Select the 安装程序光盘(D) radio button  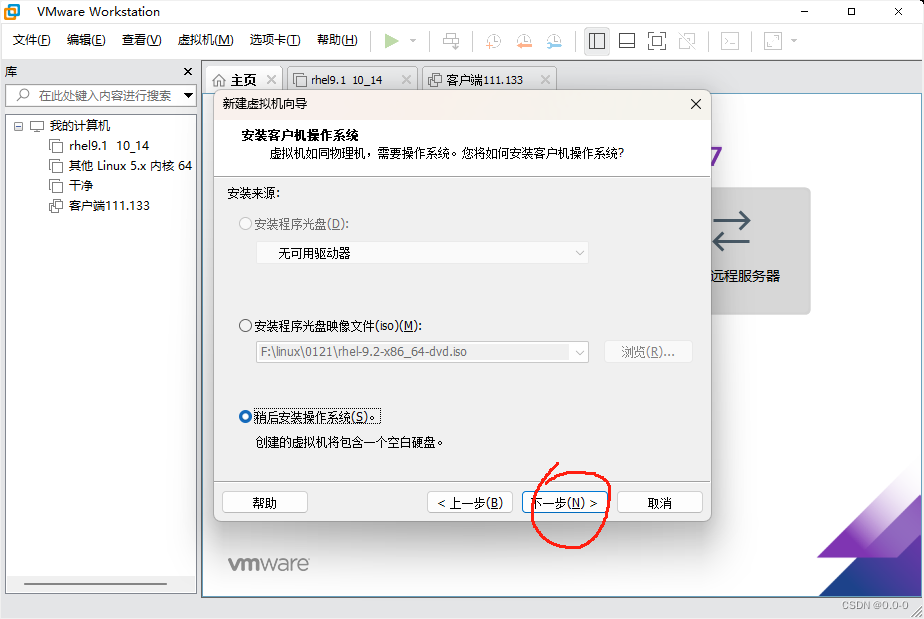pos(245,224)
